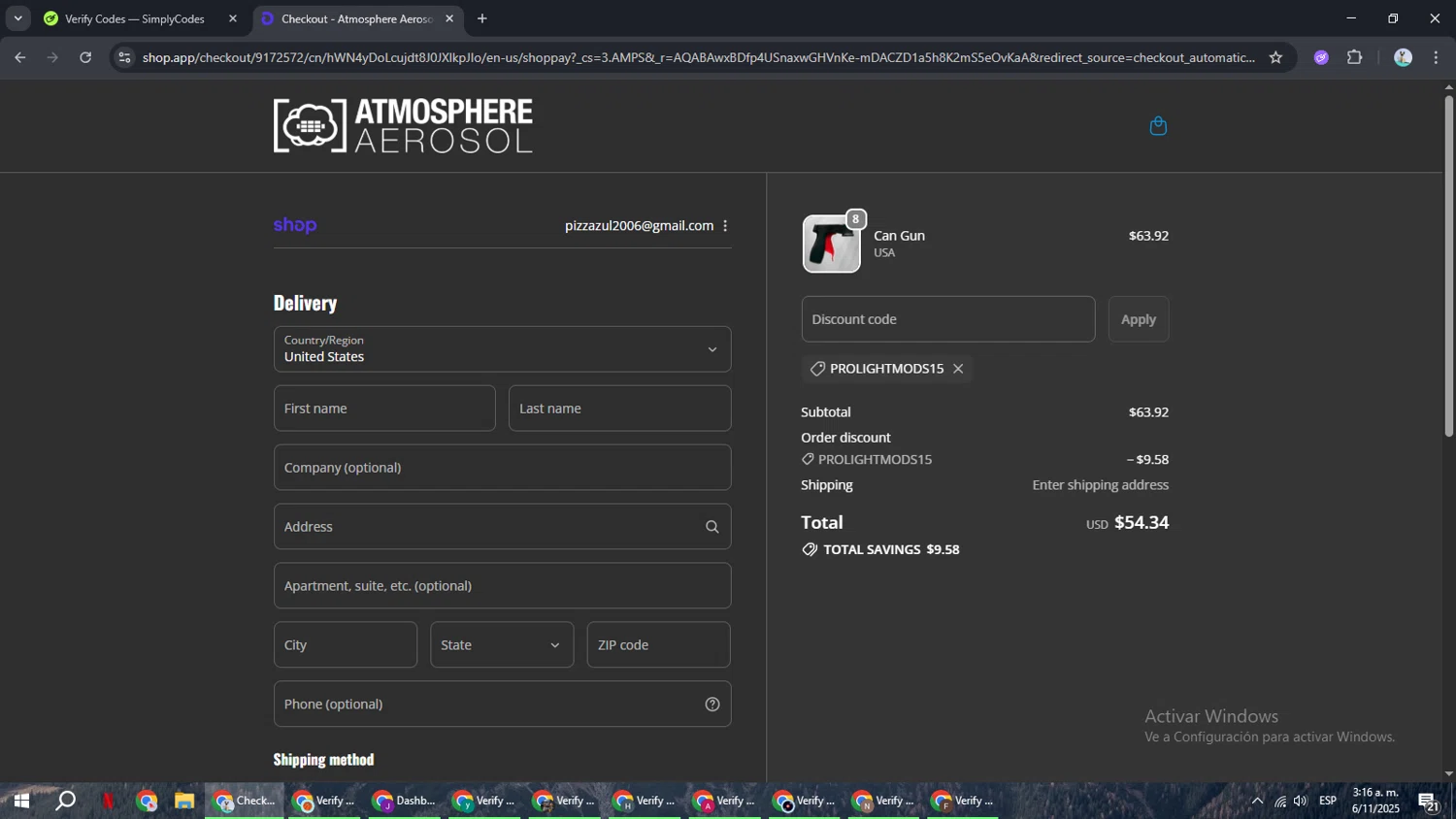1456x819 pixels.
Task: Click the TOTAL SAVINGS $9.58 text
Action: (x=891, y=549)
